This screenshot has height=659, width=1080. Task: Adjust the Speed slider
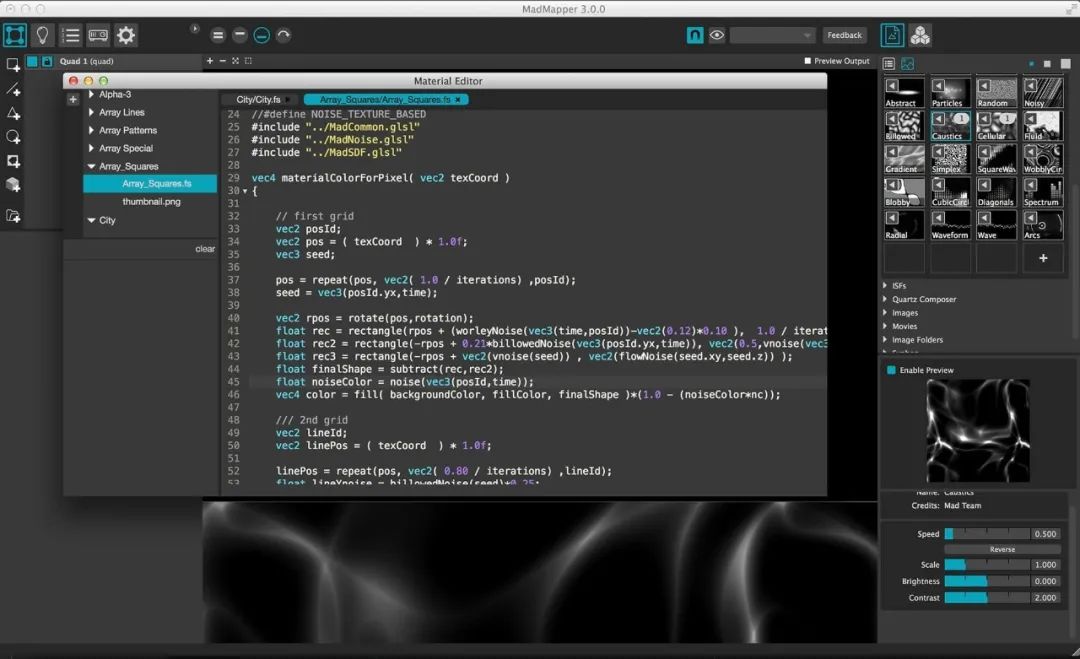pyautogui.click(x=987, y=534)
